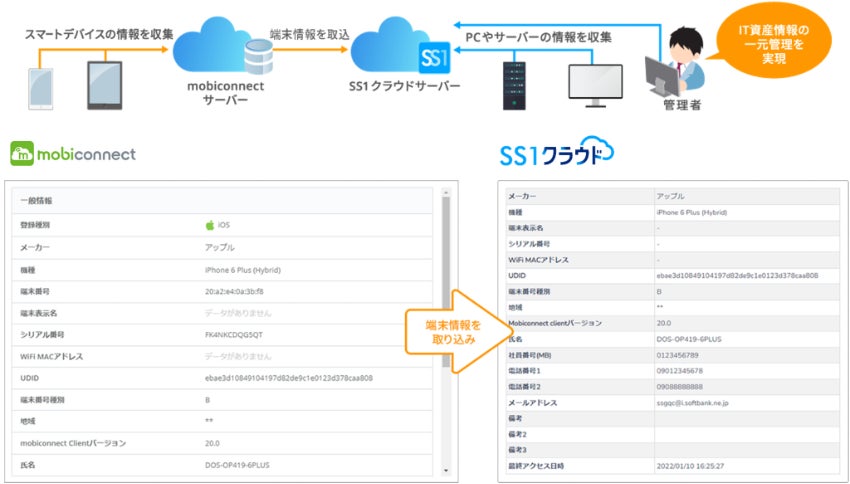Click 端末番号種別 label in mobiconnect panel
Screen dimensions: 850x484
pyautogui.click(x=42, y=400)
